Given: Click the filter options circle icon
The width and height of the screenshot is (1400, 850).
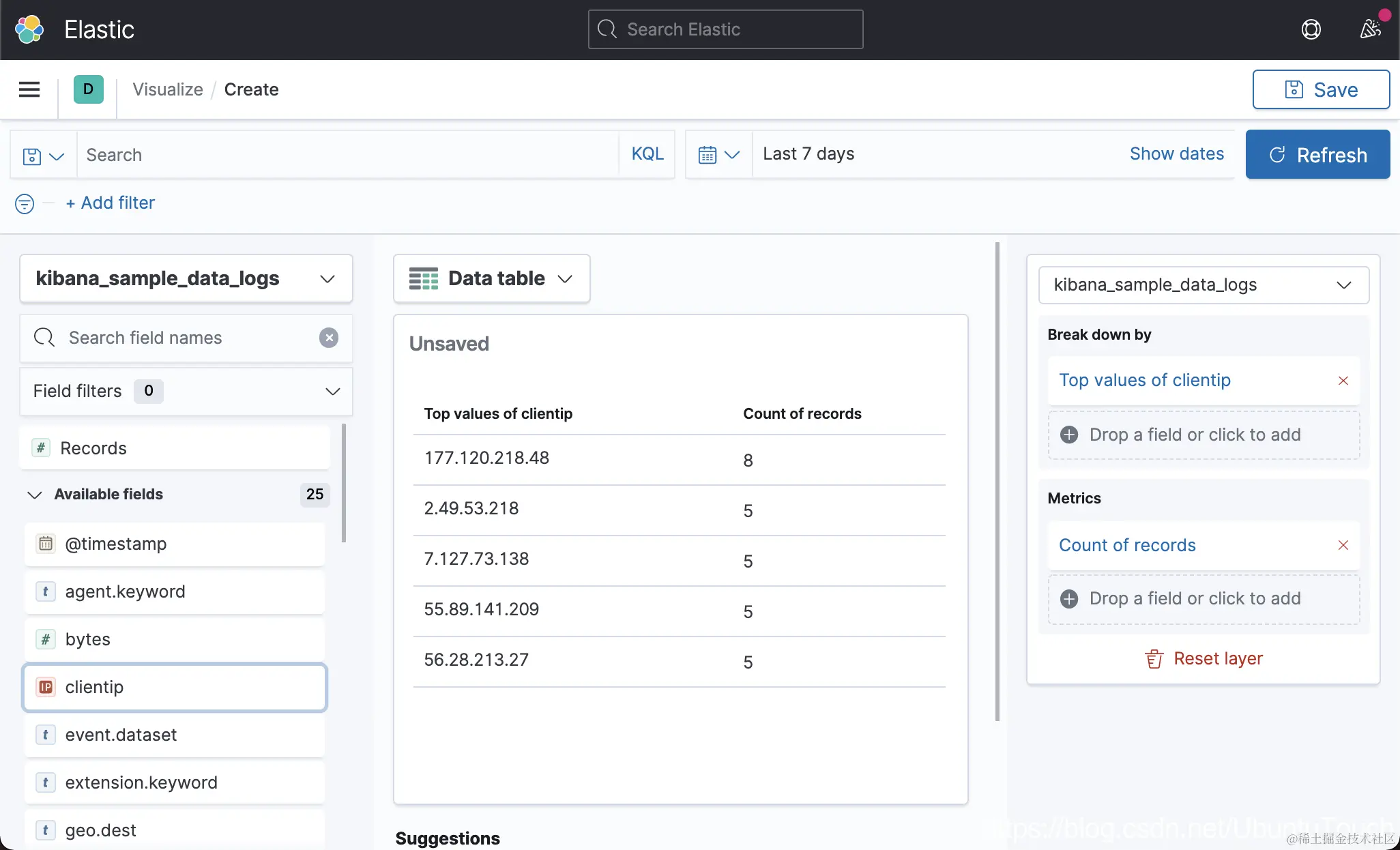Looking at the screenshot, I should 25,203.
